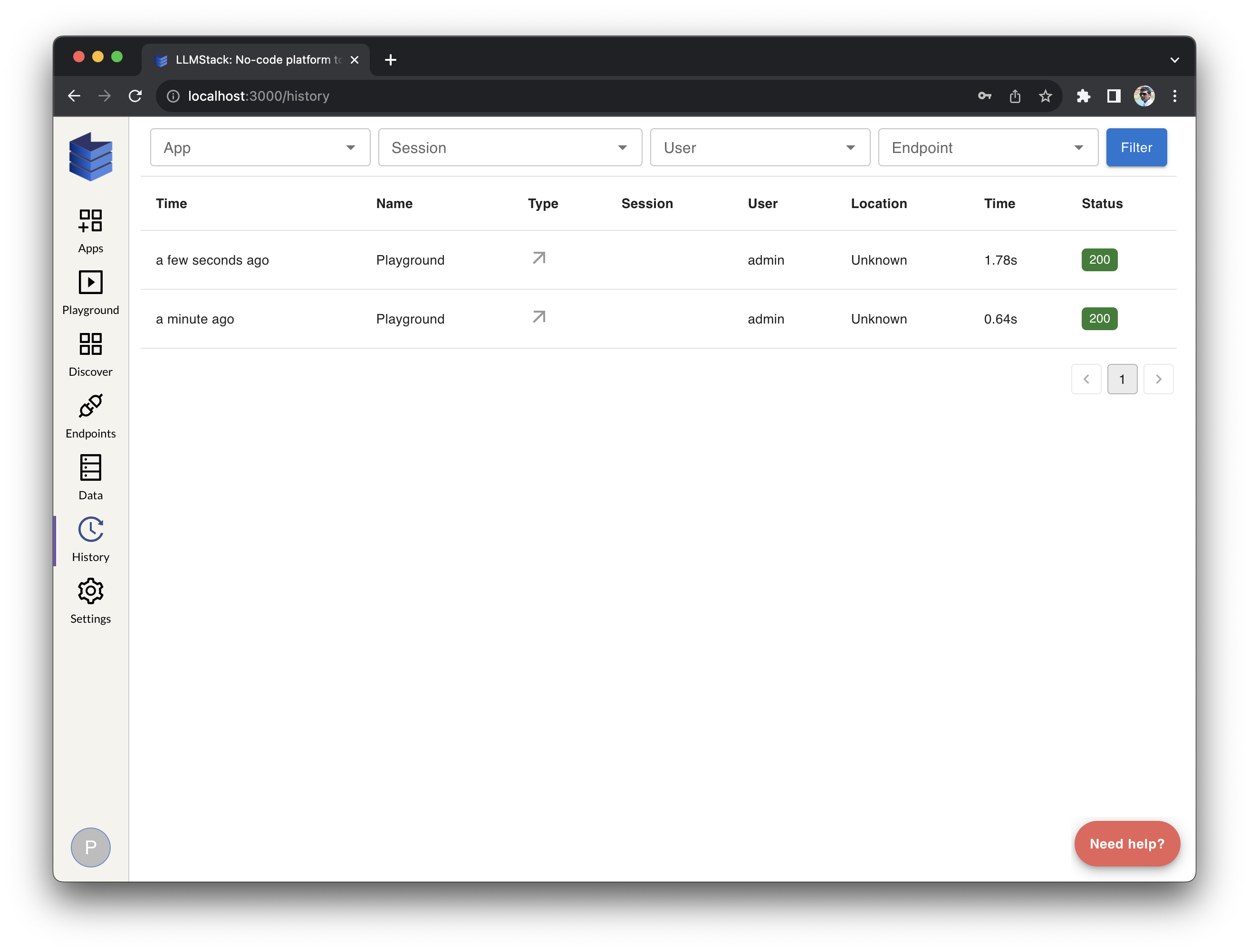
Task: Open the Endpoint filter dropdown
Action: [x=987, y=147]
